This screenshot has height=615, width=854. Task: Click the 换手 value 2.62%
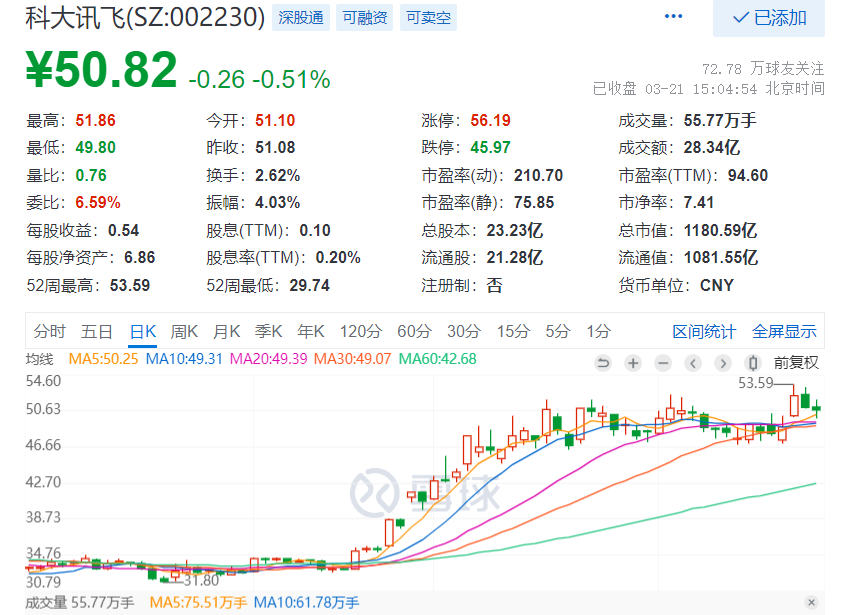(277, 175)
